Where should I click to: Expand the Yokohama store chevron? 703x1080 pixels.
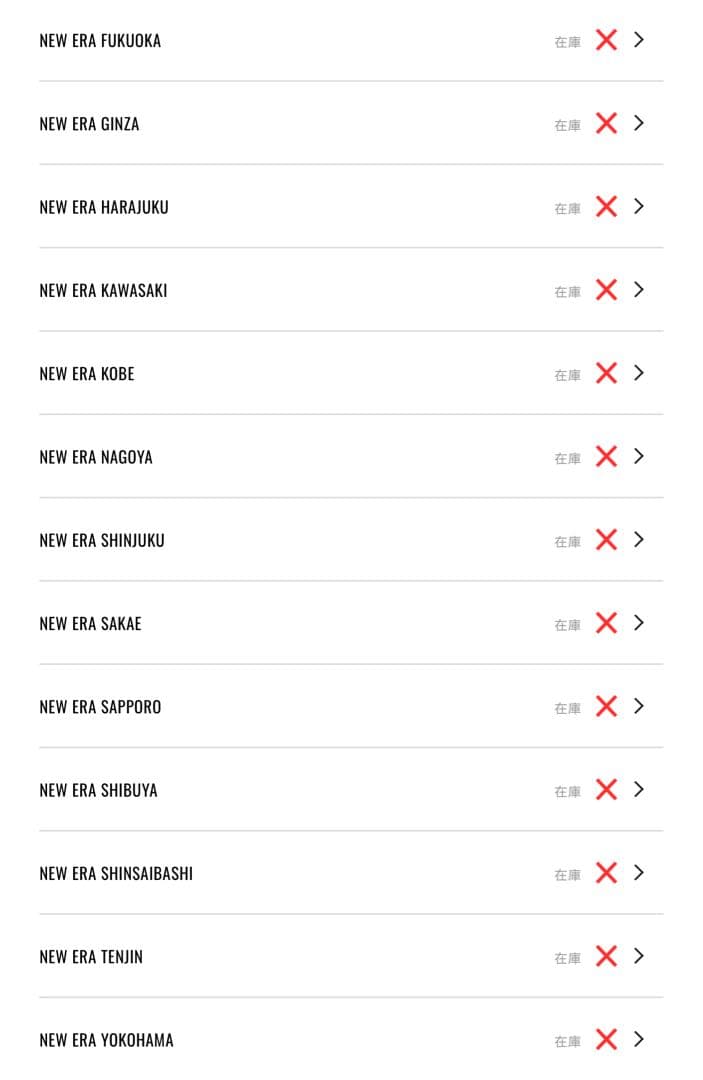[x=640, y=1040]
